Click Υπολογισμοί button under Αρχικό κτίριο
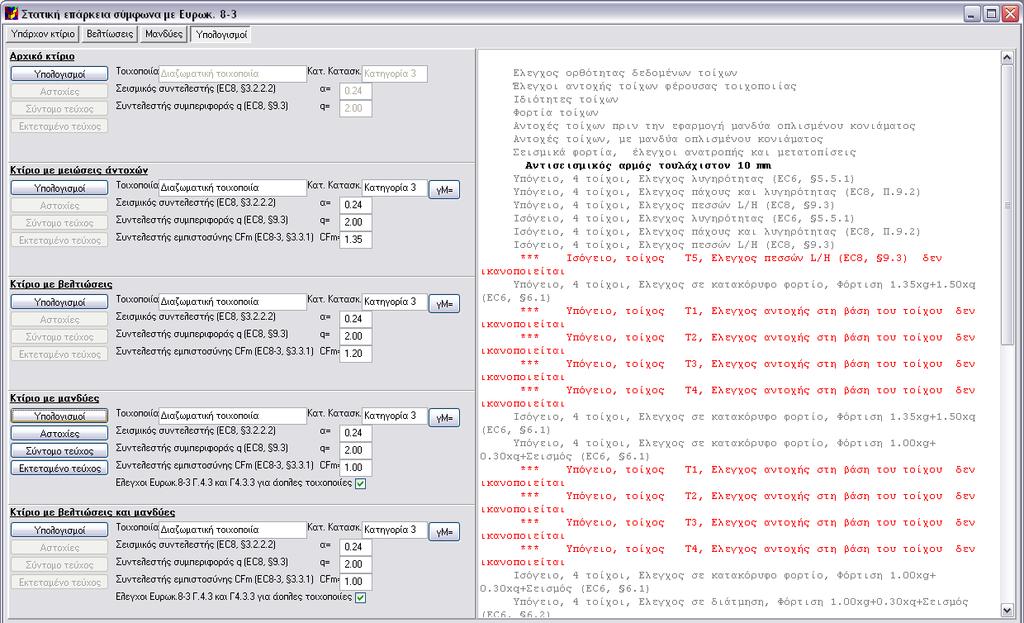Image resolution: width=1024 pixels, height=623 pixels. click(x=59, y=74)
